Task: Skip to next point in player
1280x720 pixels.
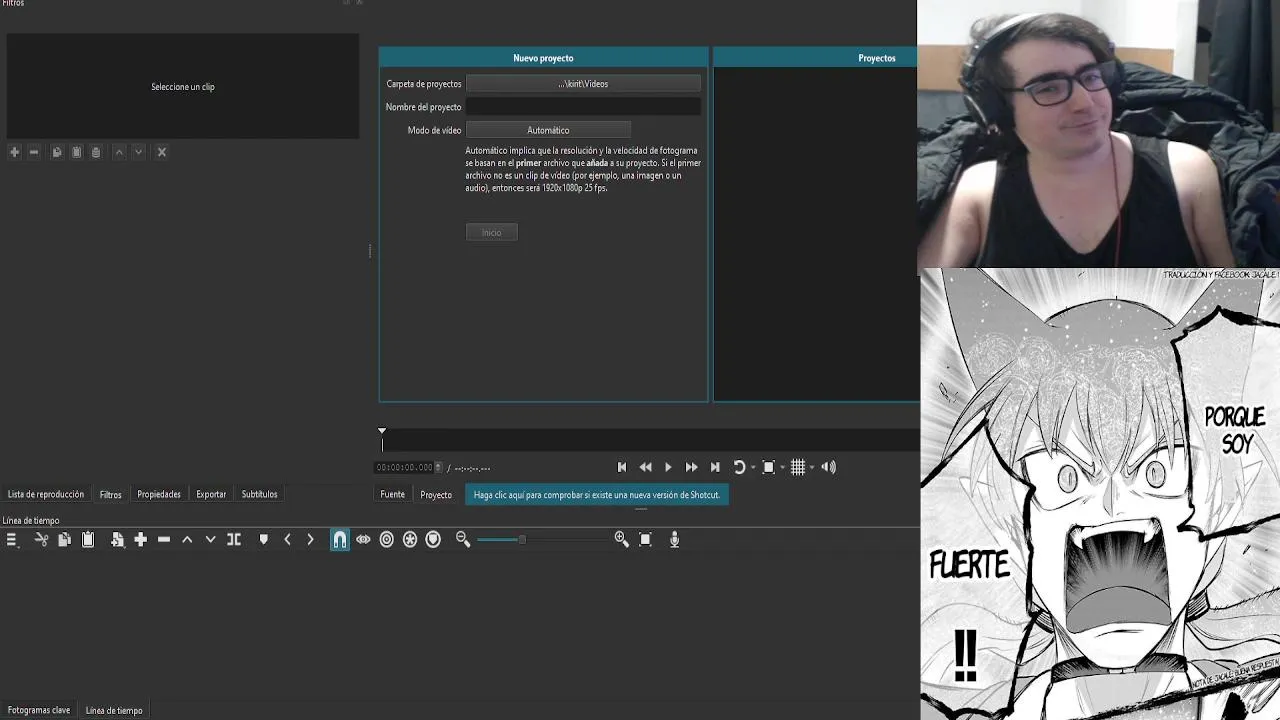Action: pyautogui.click(x=715, y=467)
